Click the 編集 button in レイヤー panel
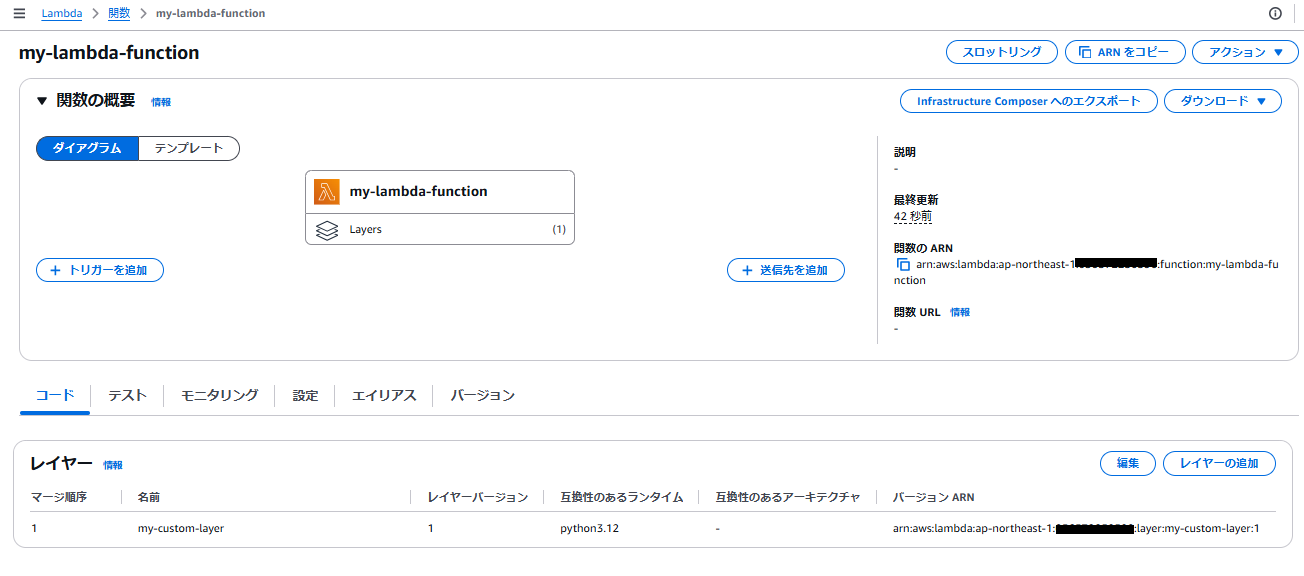This screenshot has width=1304, height=576. click(1128, 463)
